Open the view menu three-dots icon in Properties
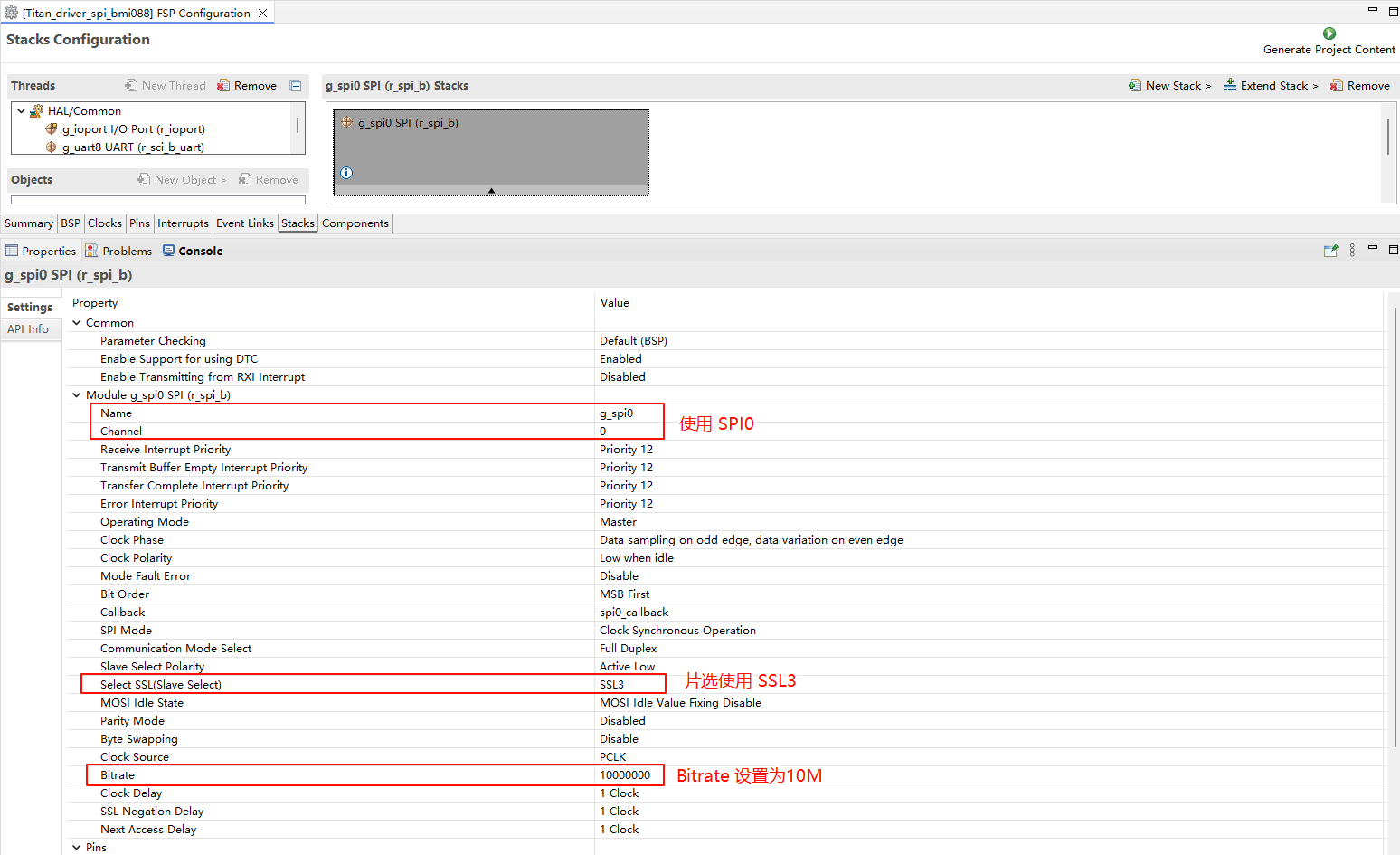Viewport: 1400px width, 855px height. pos(1352,251)
